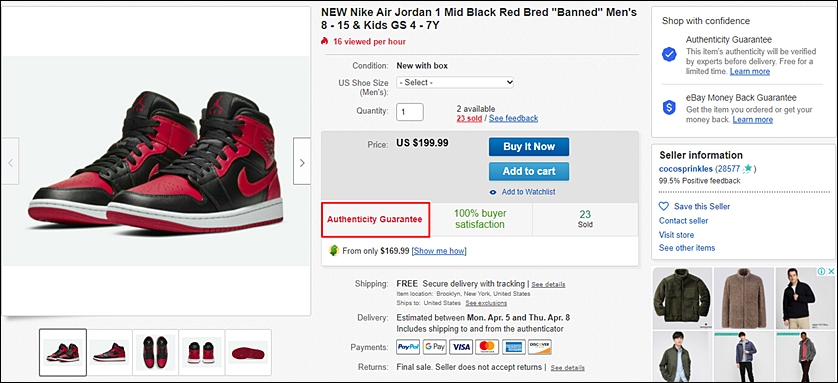
Task: Click the Add to cart button
Action: tap(529, 171)
